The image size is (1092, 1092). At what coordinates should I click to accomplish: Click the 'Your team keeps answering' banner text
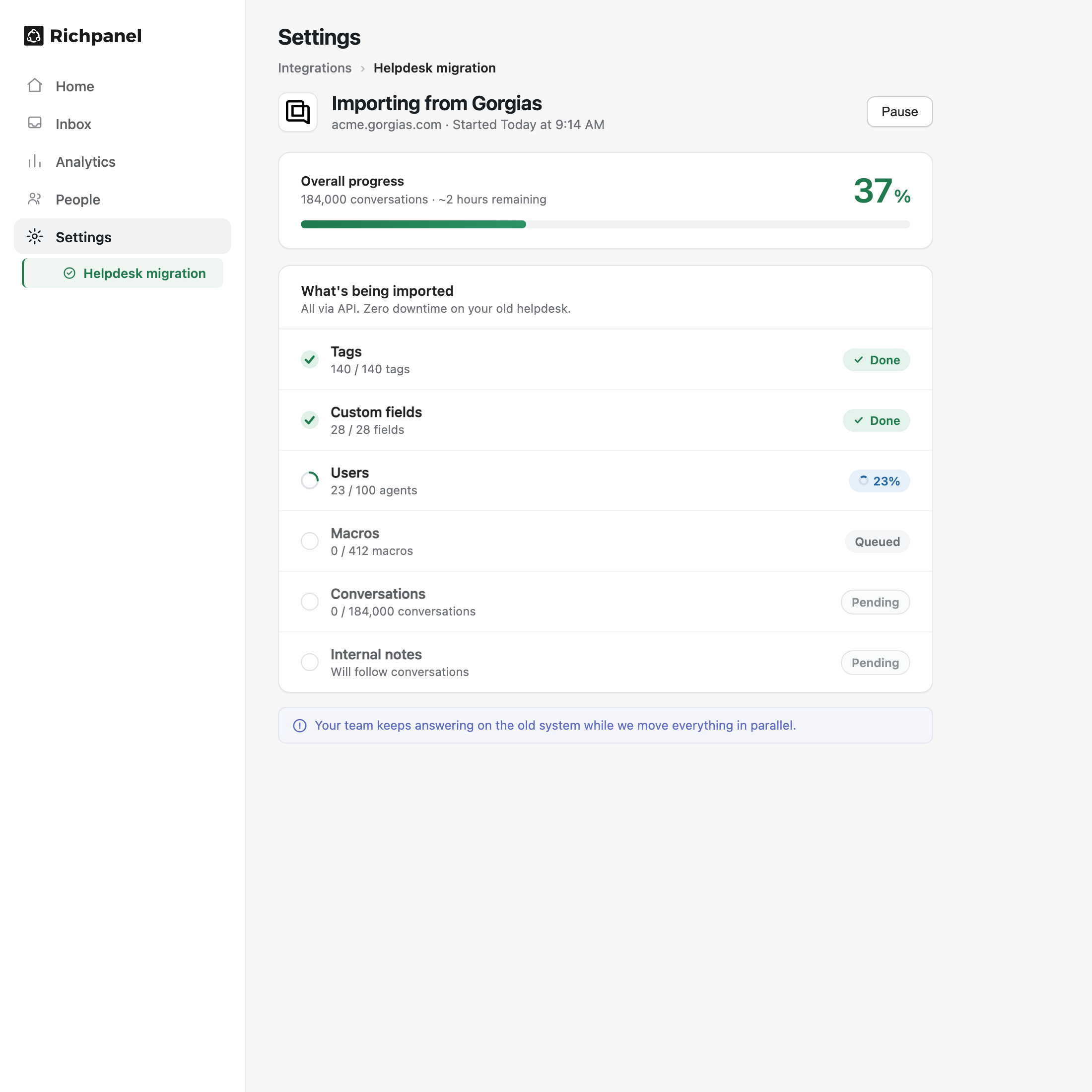click(x=555, y=725)
